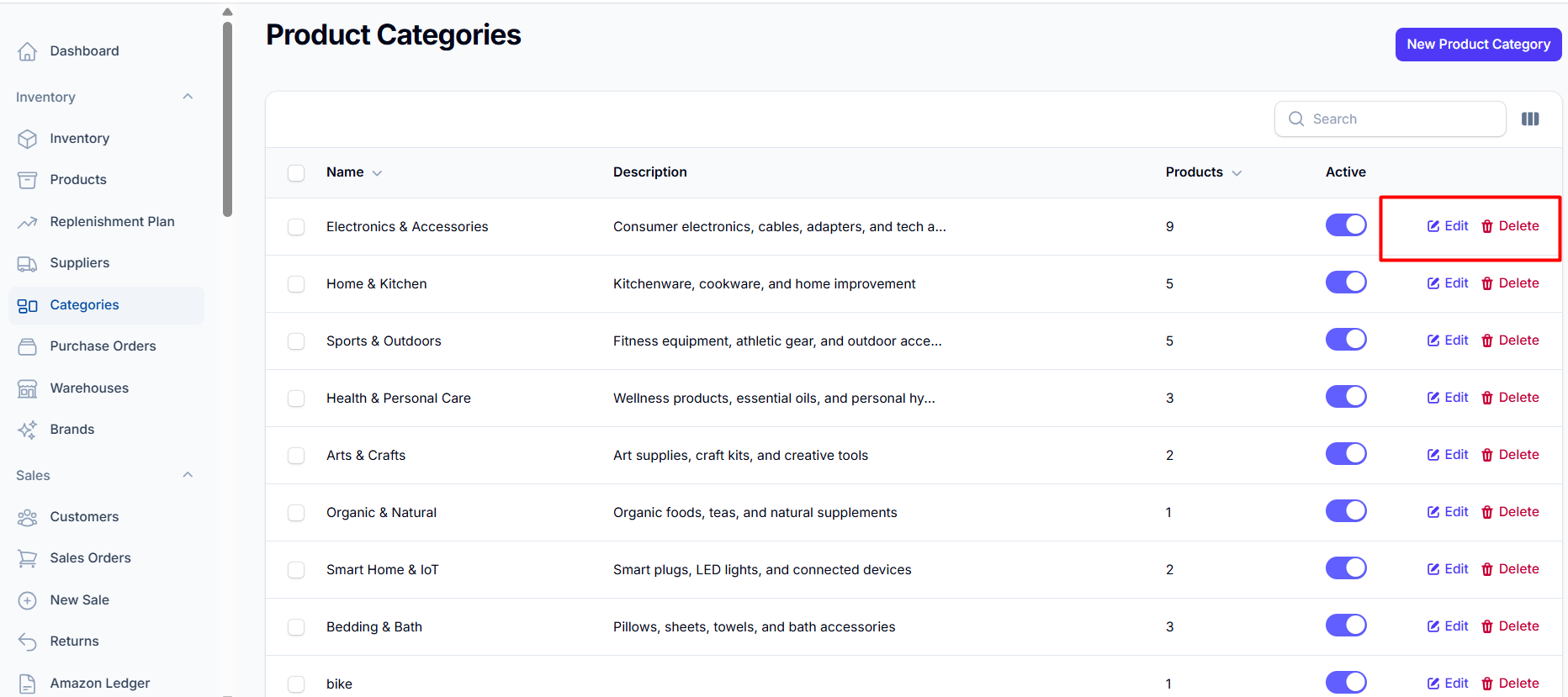Disable the Home & Kitchen active toggle

click(x=1345, y=282)
